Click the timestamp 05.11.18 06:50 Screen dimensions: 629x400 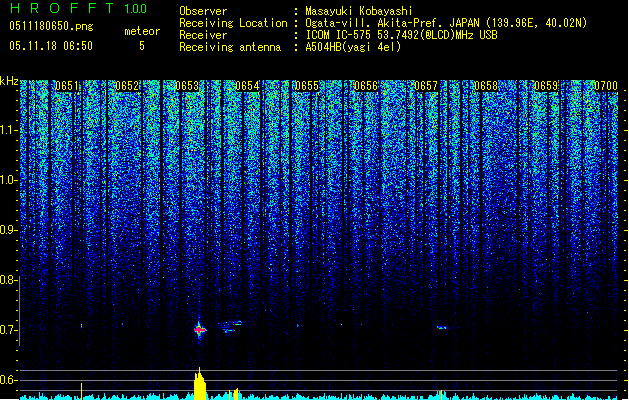click(51, 46)
